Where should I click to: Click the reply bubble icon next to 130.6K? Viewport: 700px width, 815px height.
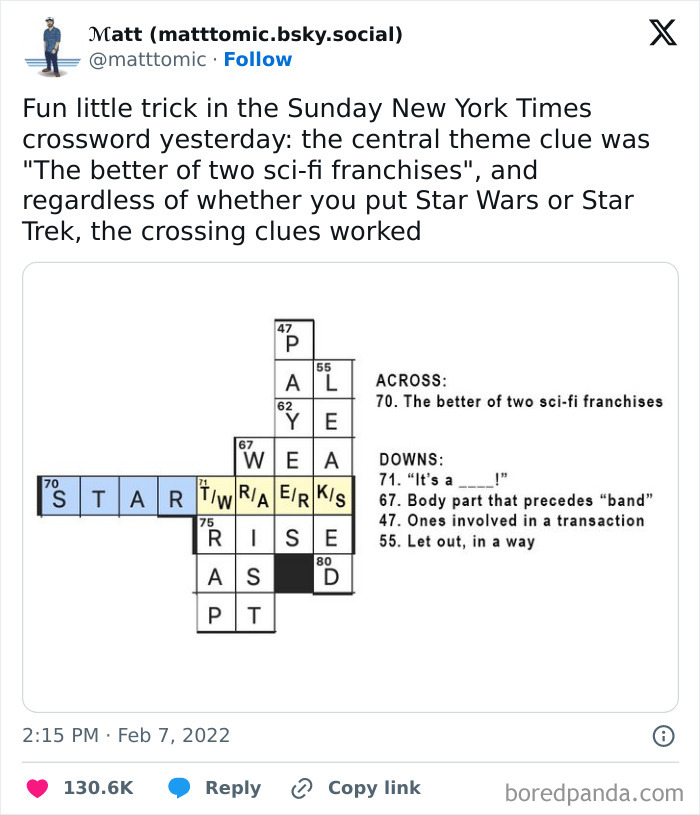coord(181,788)
